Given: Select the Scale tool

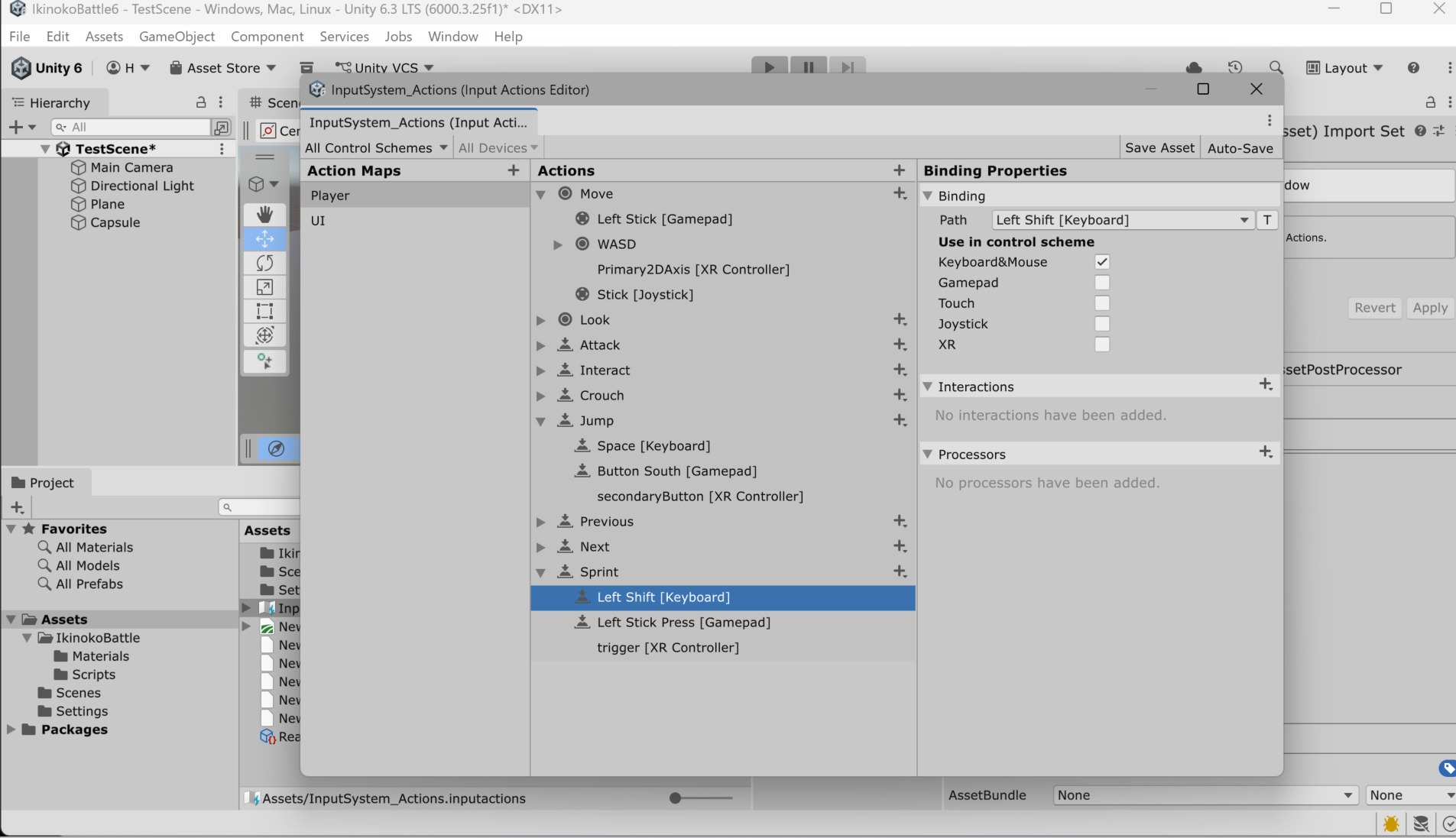Looking at the screenshot, I should point(264,287).
